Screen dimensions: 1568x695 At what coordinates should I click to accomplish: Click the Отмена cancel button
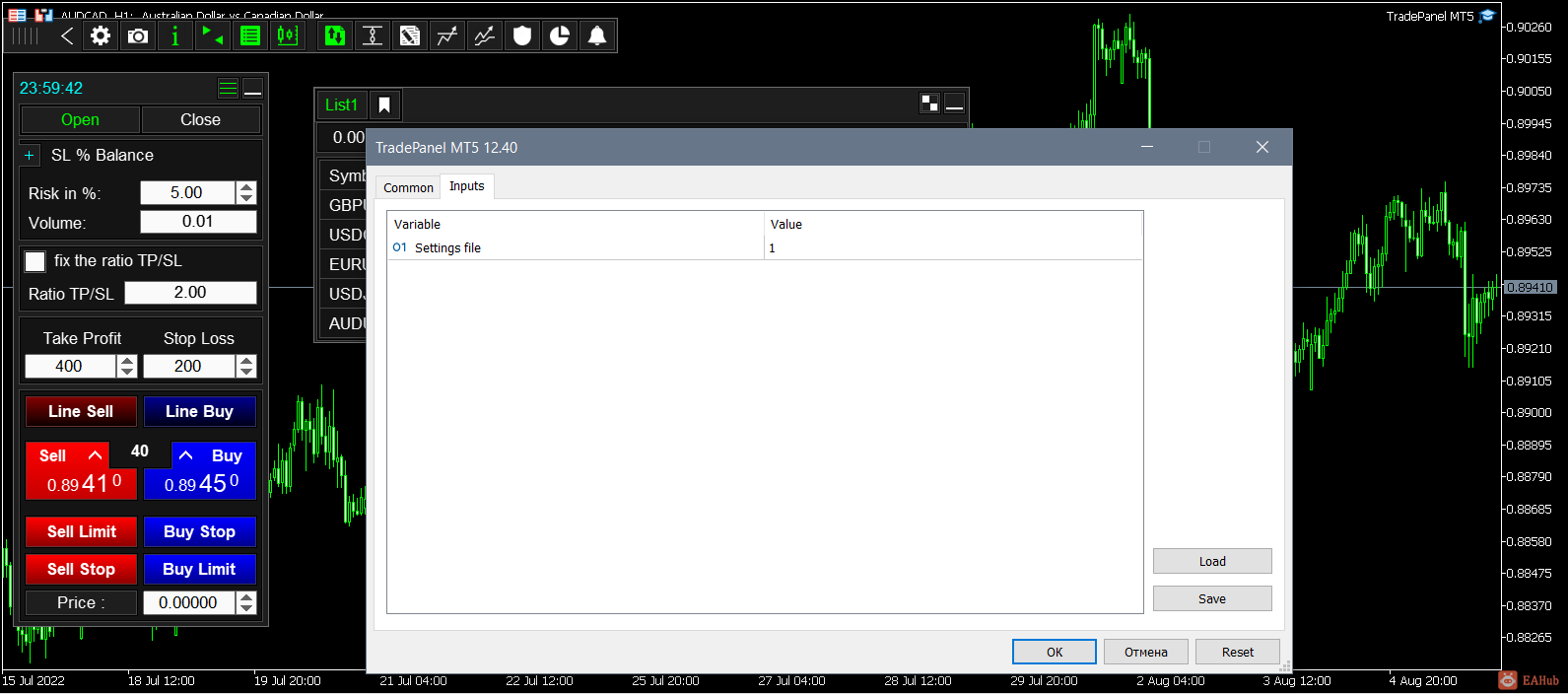coord(1146,652)
